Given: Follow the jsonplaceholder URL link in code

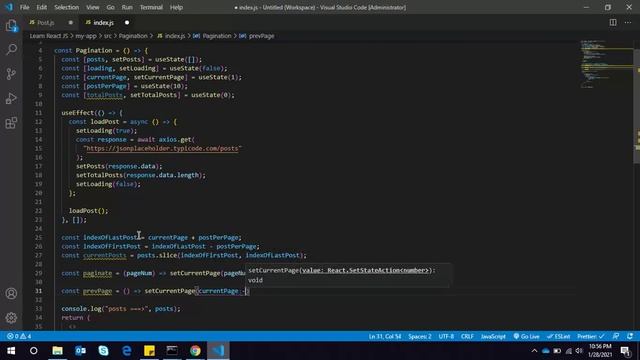Looking at the screenshot, I should pyautogui.click(x=162, y=148).
